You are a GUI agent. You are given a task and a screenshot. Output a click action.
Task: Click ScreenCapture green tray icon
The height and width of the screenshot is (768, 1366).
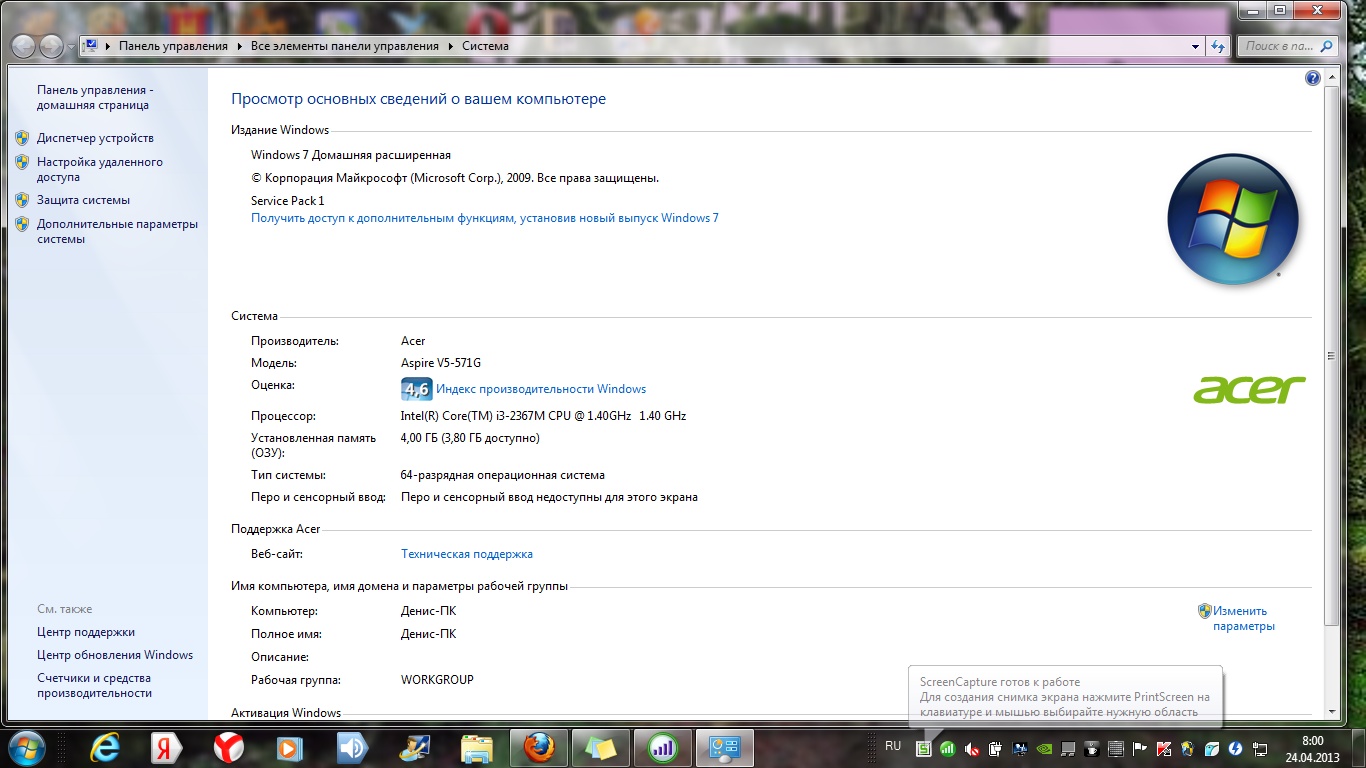924,748
